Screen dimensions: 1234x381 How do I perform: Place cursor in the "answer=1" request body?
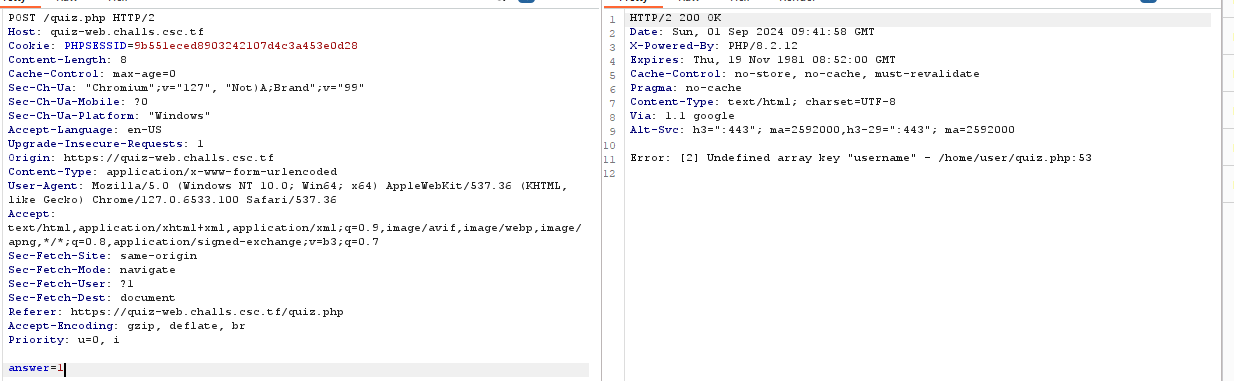tap(36, 369)
